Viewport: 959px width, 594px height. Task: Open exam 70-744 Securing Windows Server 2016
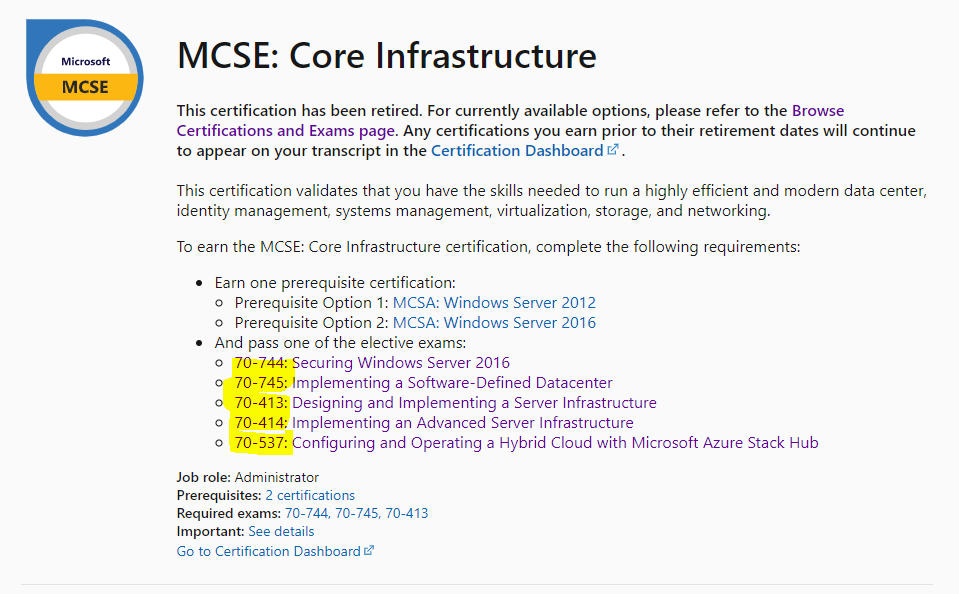[x=372, y=363]
